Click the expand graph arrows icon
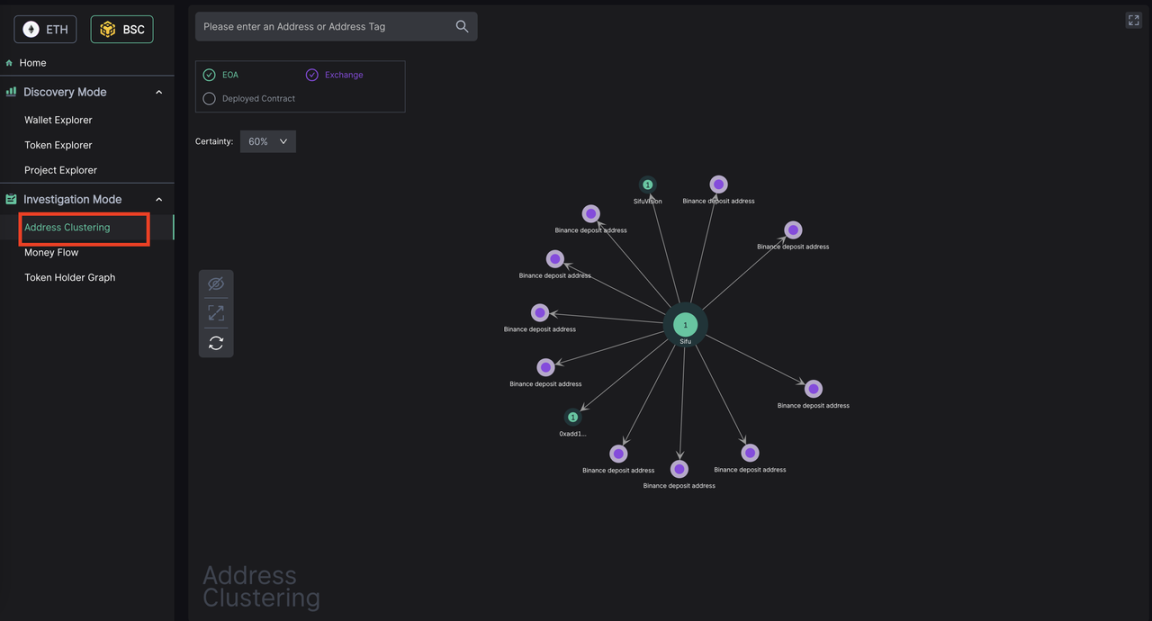This screenshot has width=1152, height=621. point(216,313)
